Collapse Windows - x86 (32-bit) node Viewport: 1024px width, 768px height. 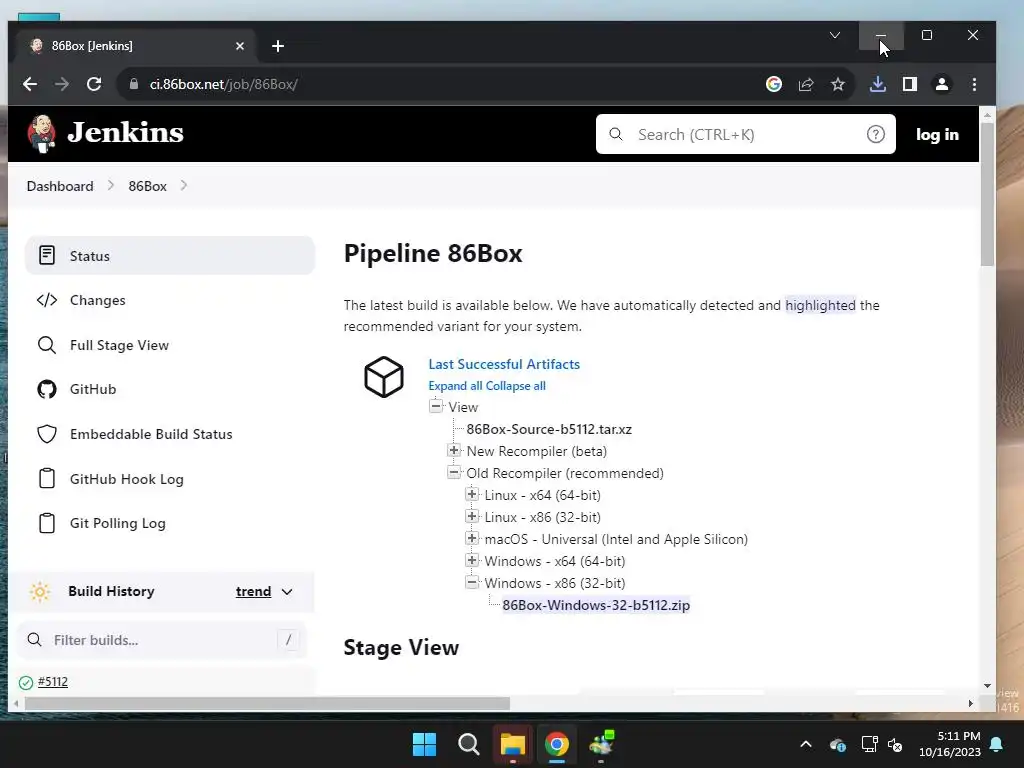pyautogui.click(x=472, y=583)
